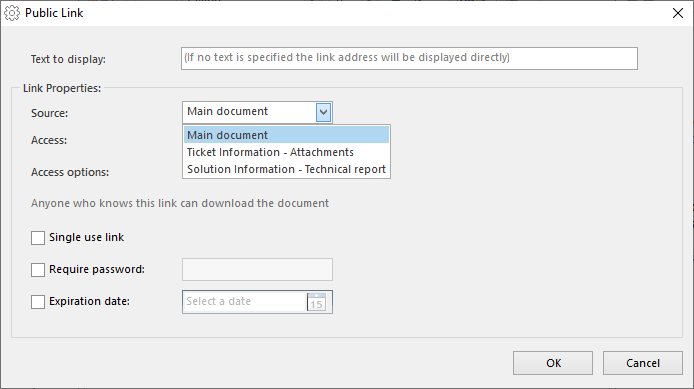Click the Cancel button

pyautogui.click(x=643, y=363)
